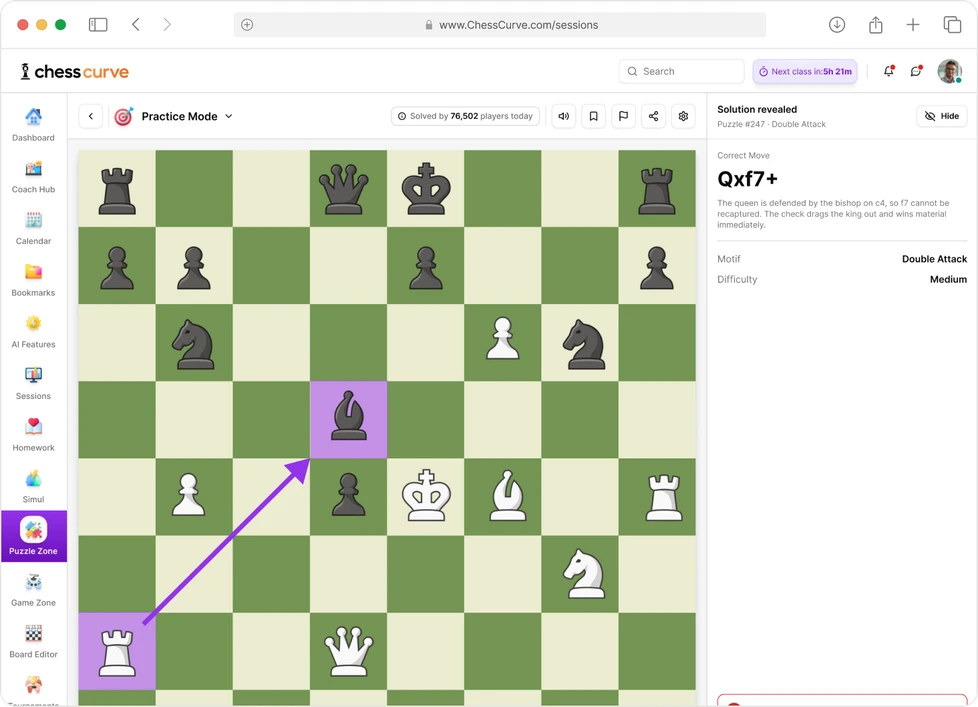
Task: Select the white queen on d1
Action: (x=349, y=652)
